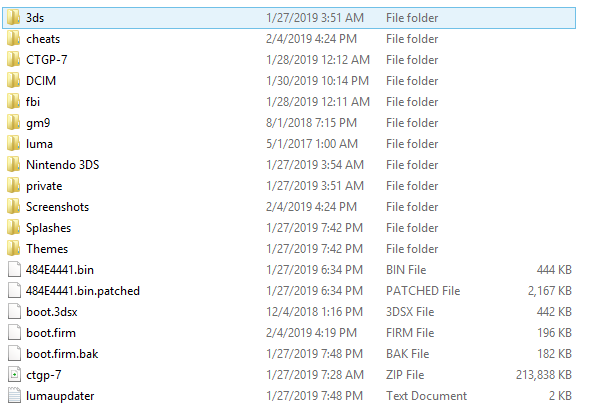Select the lumaupdater text document icon
The height and width of the screenshot is (418, 598).
coord(14,395)
